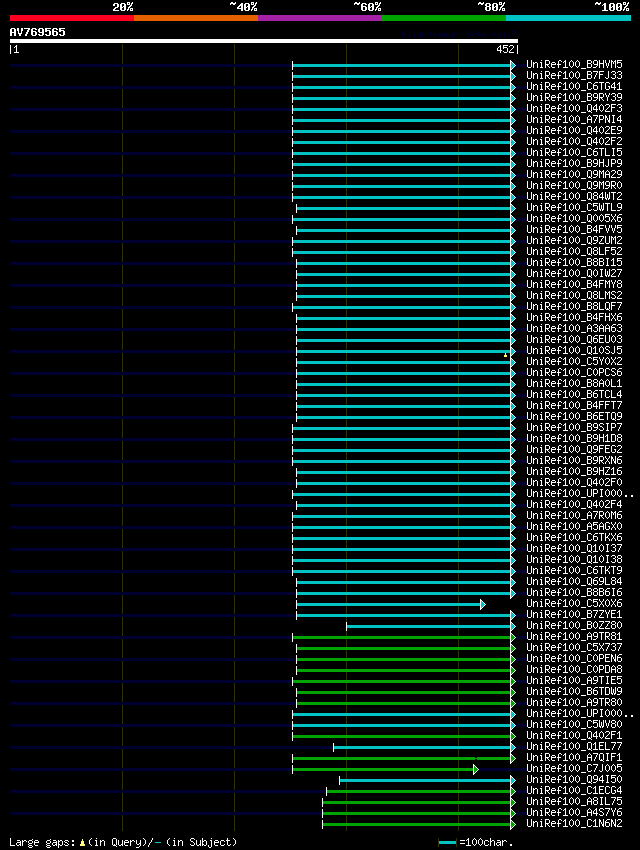Image resolution: width=640 pixels, height=850 pixels.
Task: Select the UniRef100_B9HJP9 label
Action: [x=574, y=163]
